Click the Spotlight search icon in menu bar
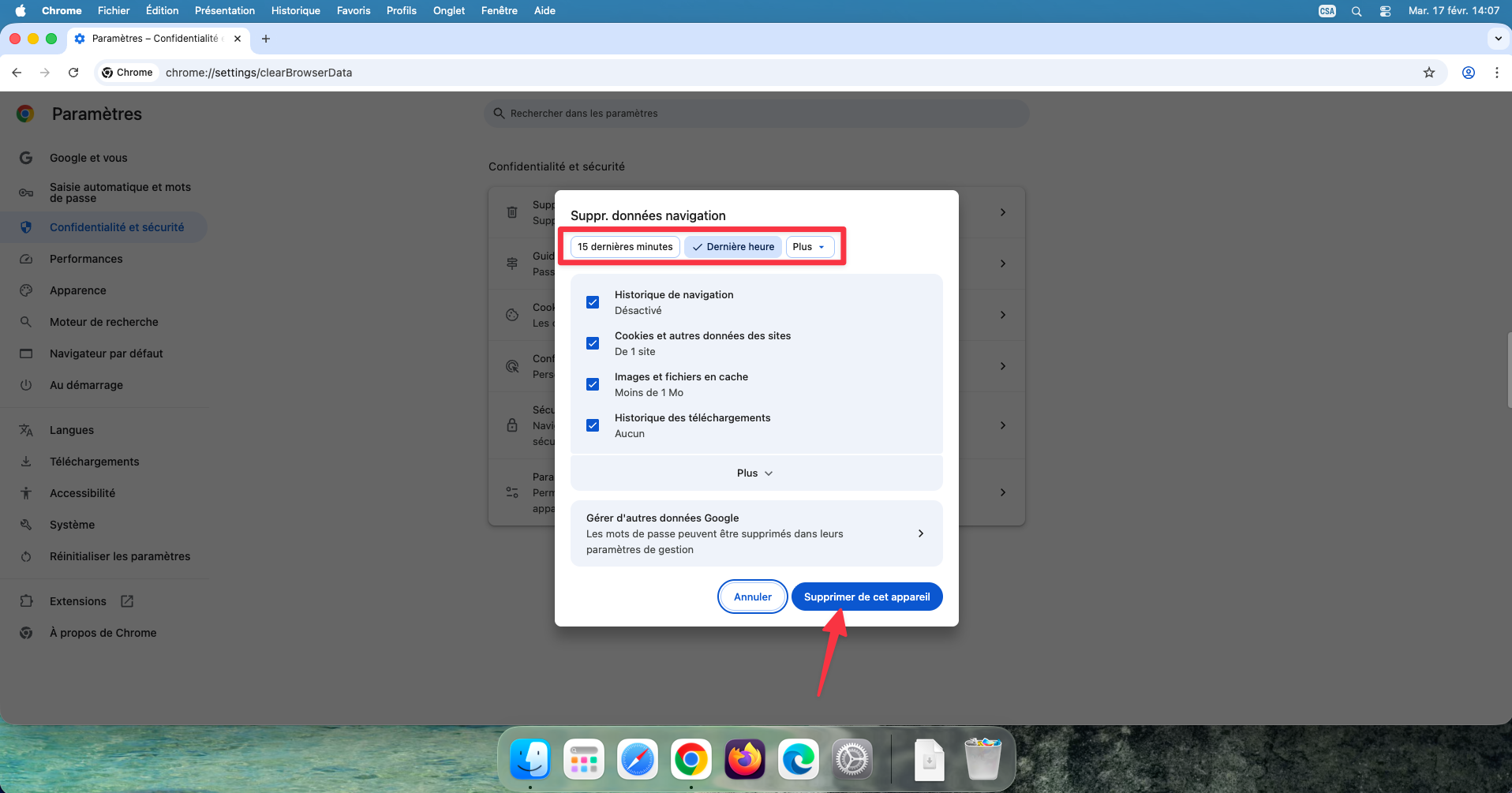1512x793 pixels. pyautogui.click(x=1357, y=11)
